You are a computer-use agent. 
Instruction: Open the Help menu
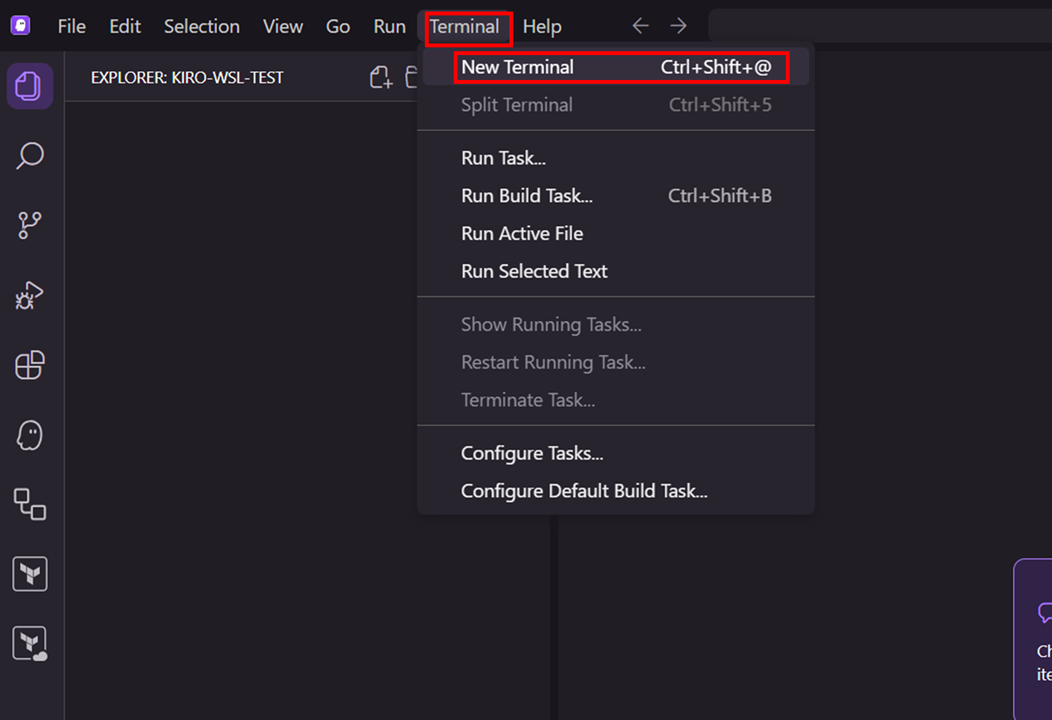542,27
